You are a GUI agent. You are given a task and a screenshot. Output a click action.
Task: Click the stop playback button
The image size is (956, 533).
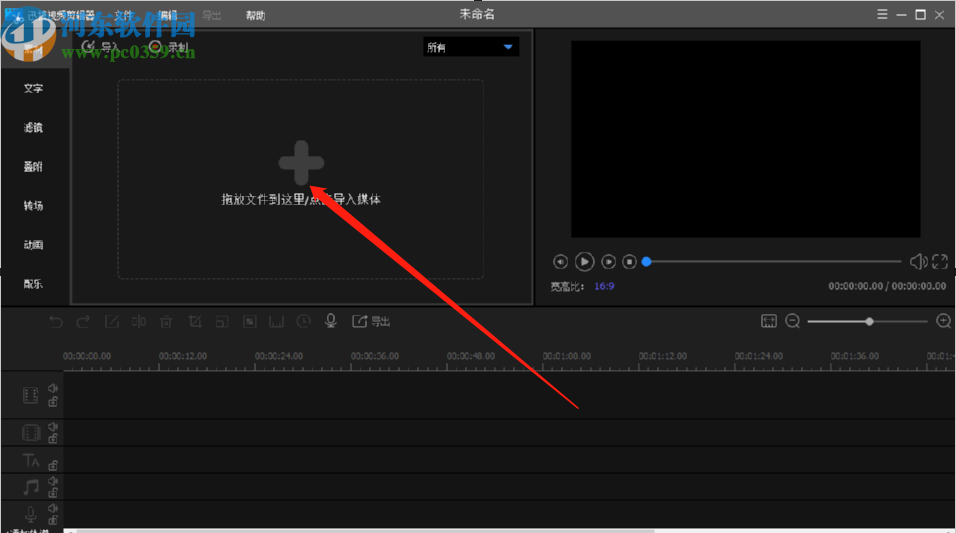[629, 262]
